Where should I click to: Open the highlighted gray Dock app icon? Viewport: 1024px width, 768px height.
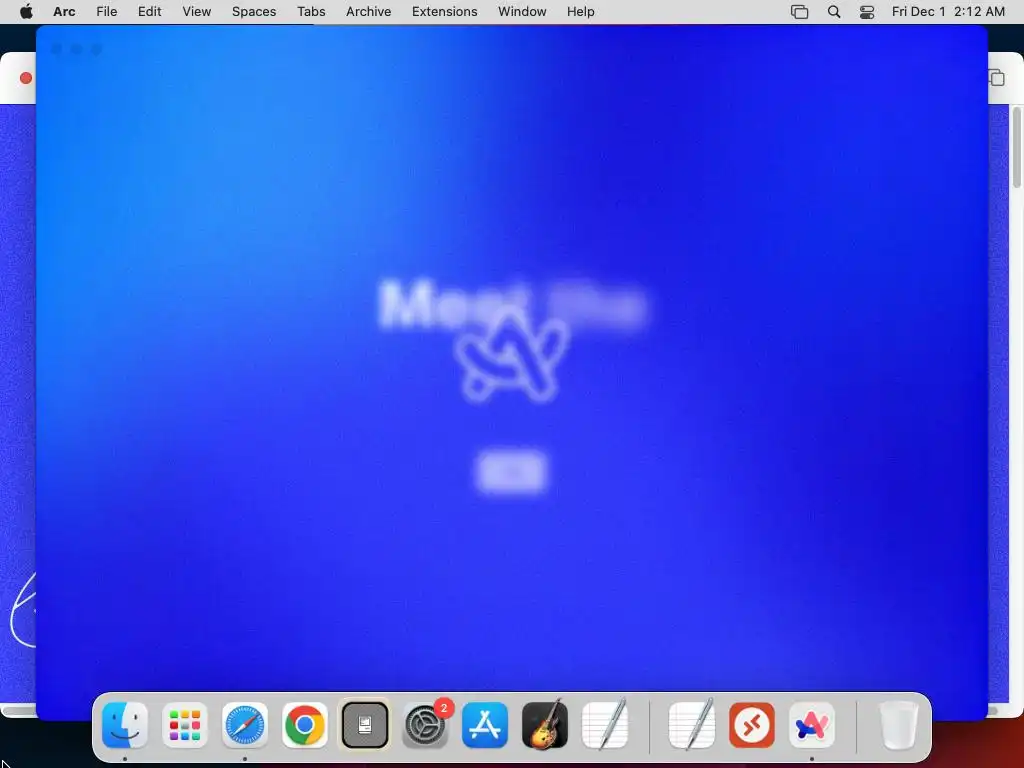click(365, 725)
